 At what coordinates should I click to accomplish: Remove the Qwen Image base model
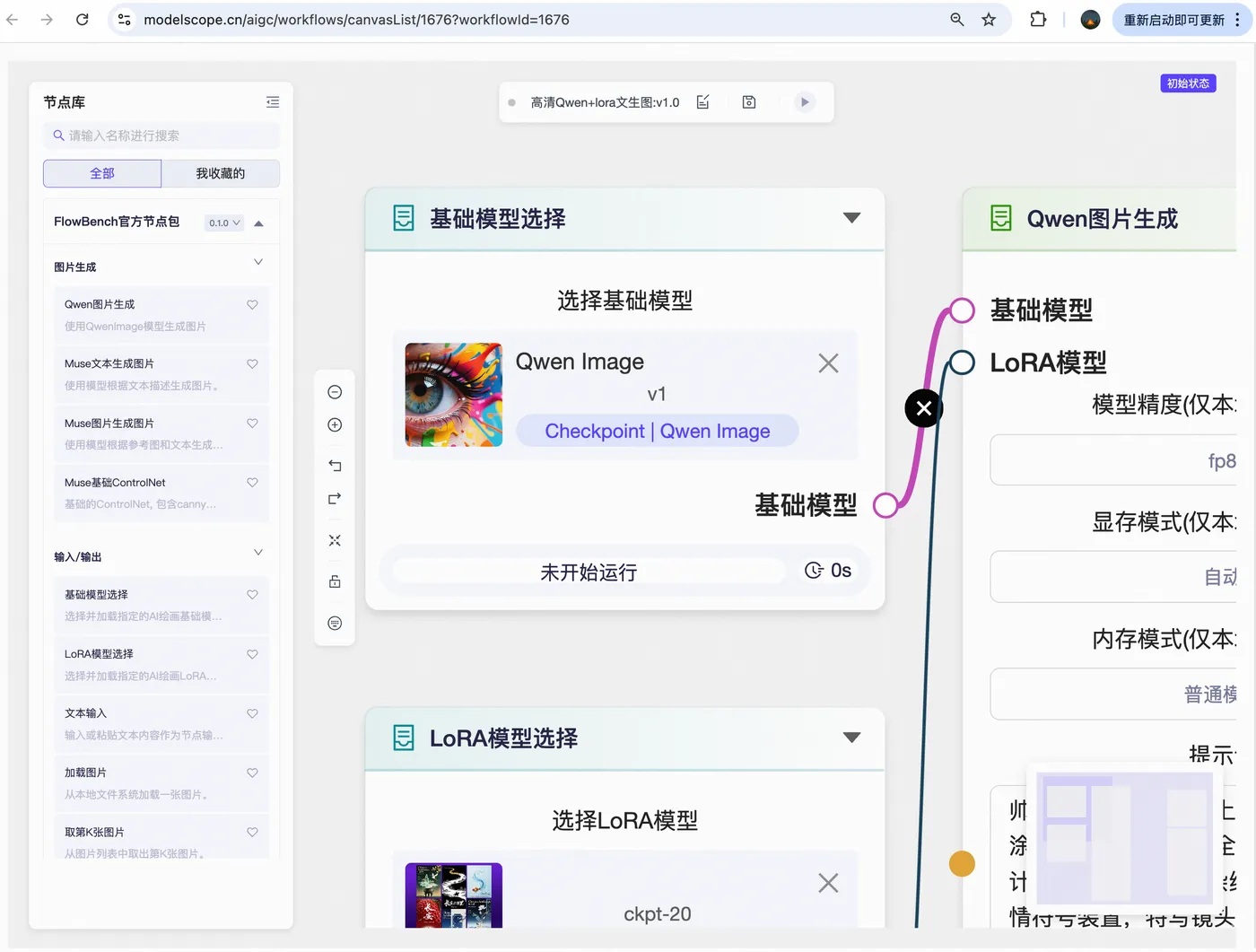(x=828, y=363)
